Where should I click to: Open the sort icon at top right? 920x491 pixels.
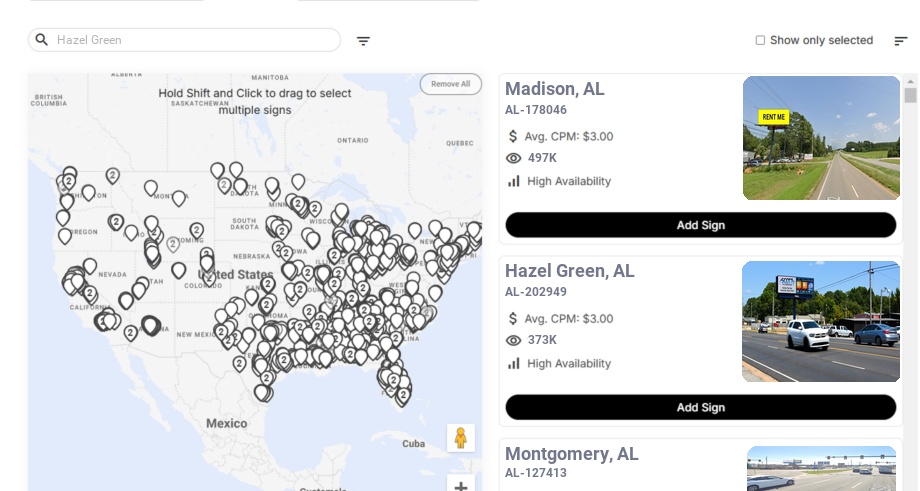point(900,41)
